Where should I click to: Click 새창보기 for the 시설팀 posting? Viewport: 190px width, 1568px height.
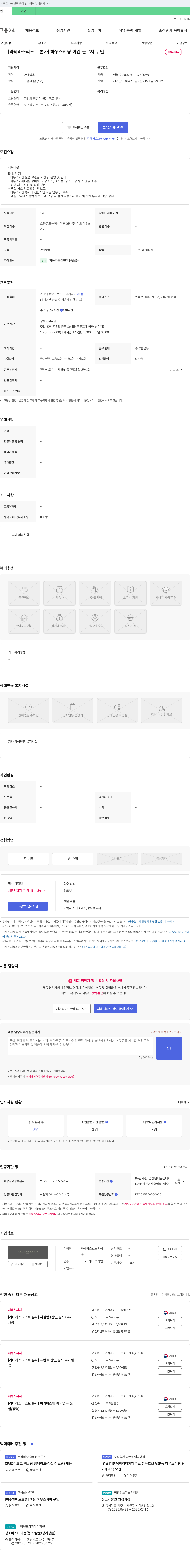(x=170, y=1328)
